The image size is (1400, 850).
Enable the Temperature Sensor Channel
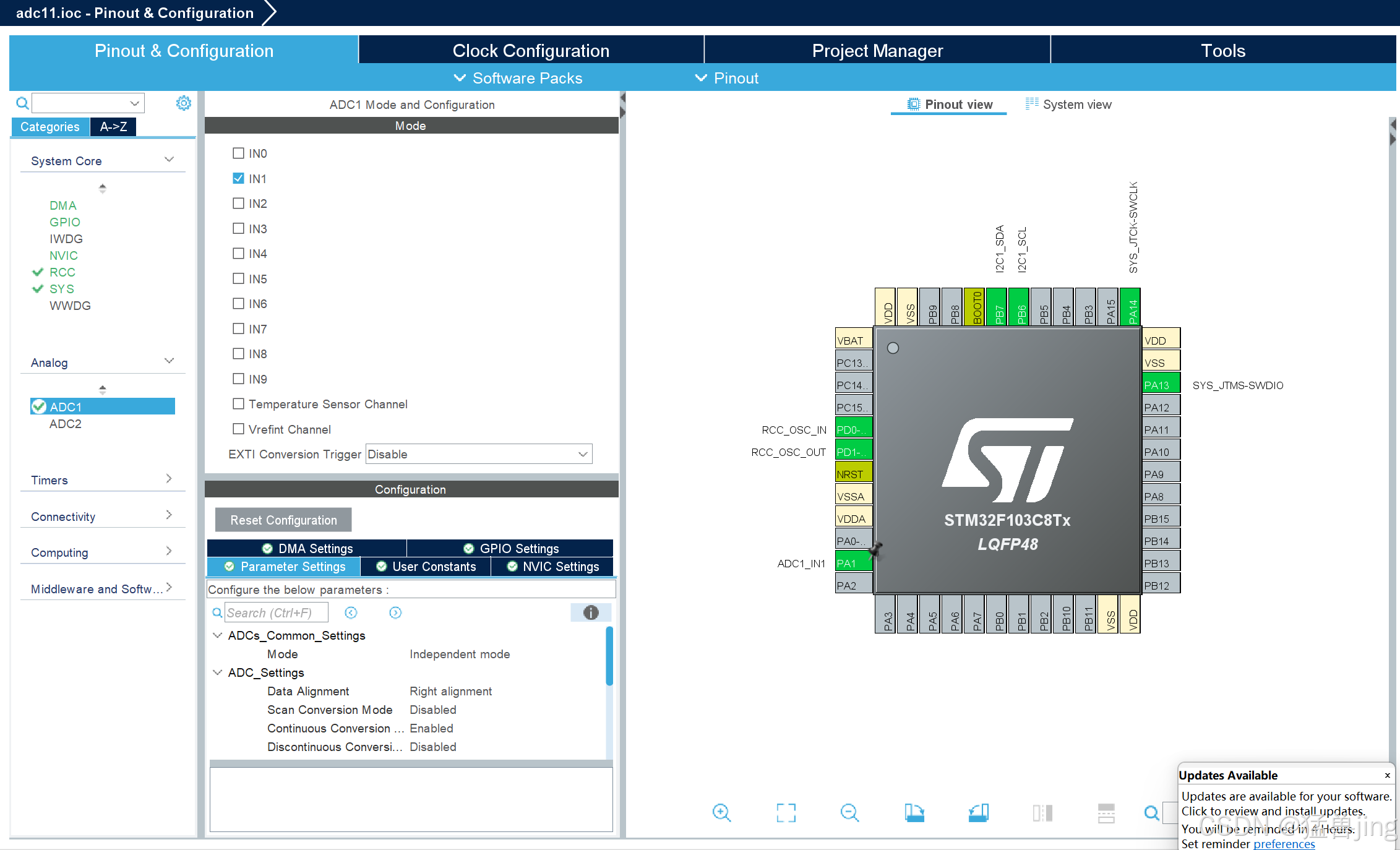pos(239,404)
